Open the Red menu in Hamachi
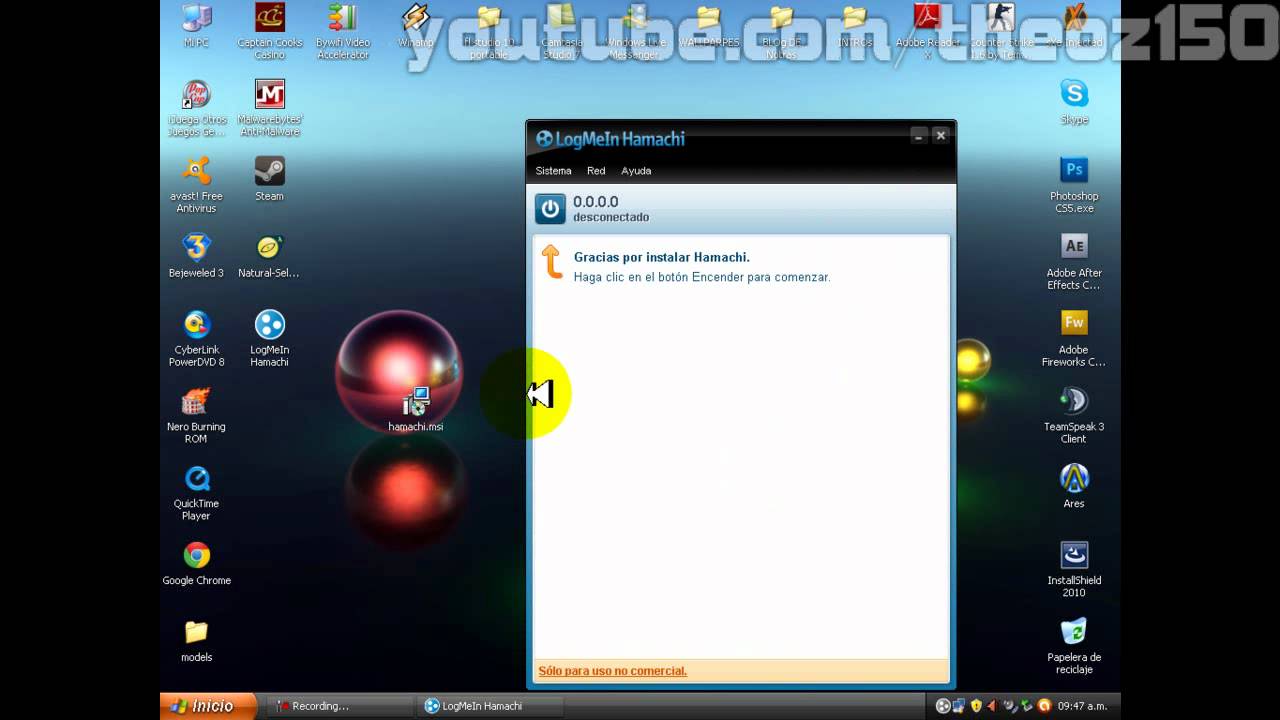This screenshot has height=720, width=1280. point(596,171)
